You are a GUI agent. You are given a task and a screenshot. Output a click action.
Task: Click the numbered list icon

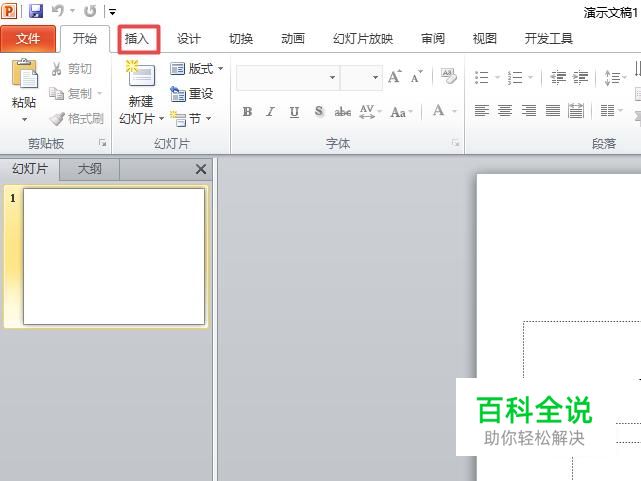pos(515,77)
